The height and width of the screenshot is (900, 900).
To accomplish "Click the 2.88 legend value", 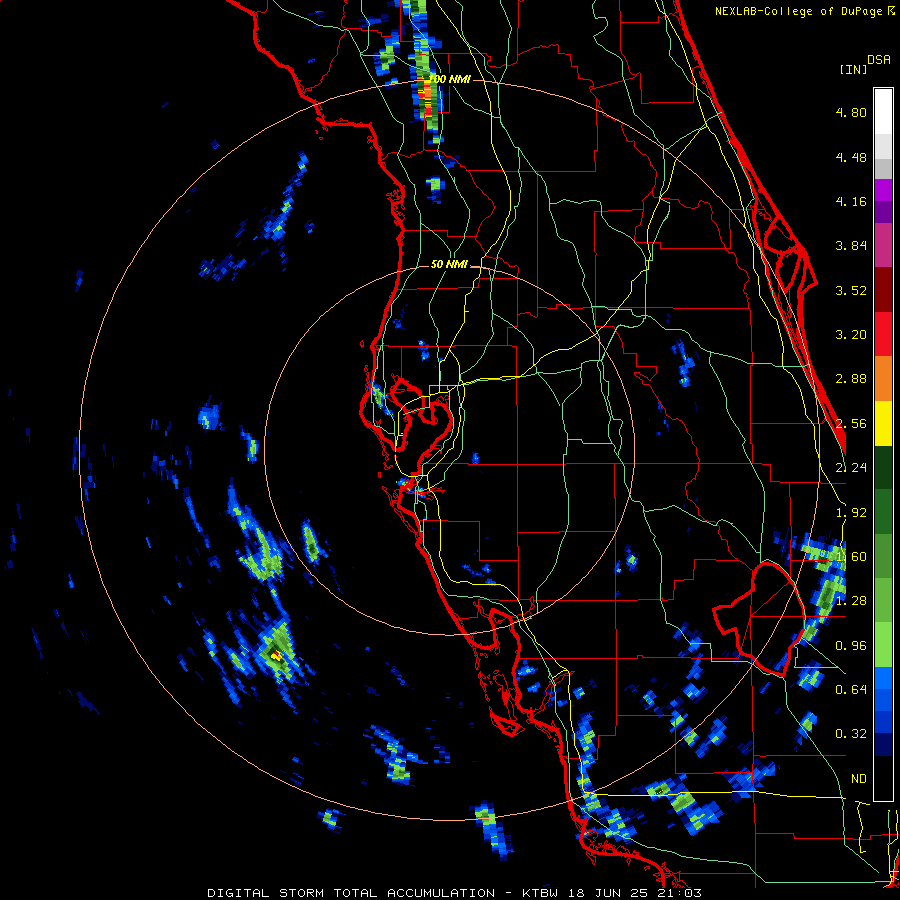I will [x=851, y=379].
